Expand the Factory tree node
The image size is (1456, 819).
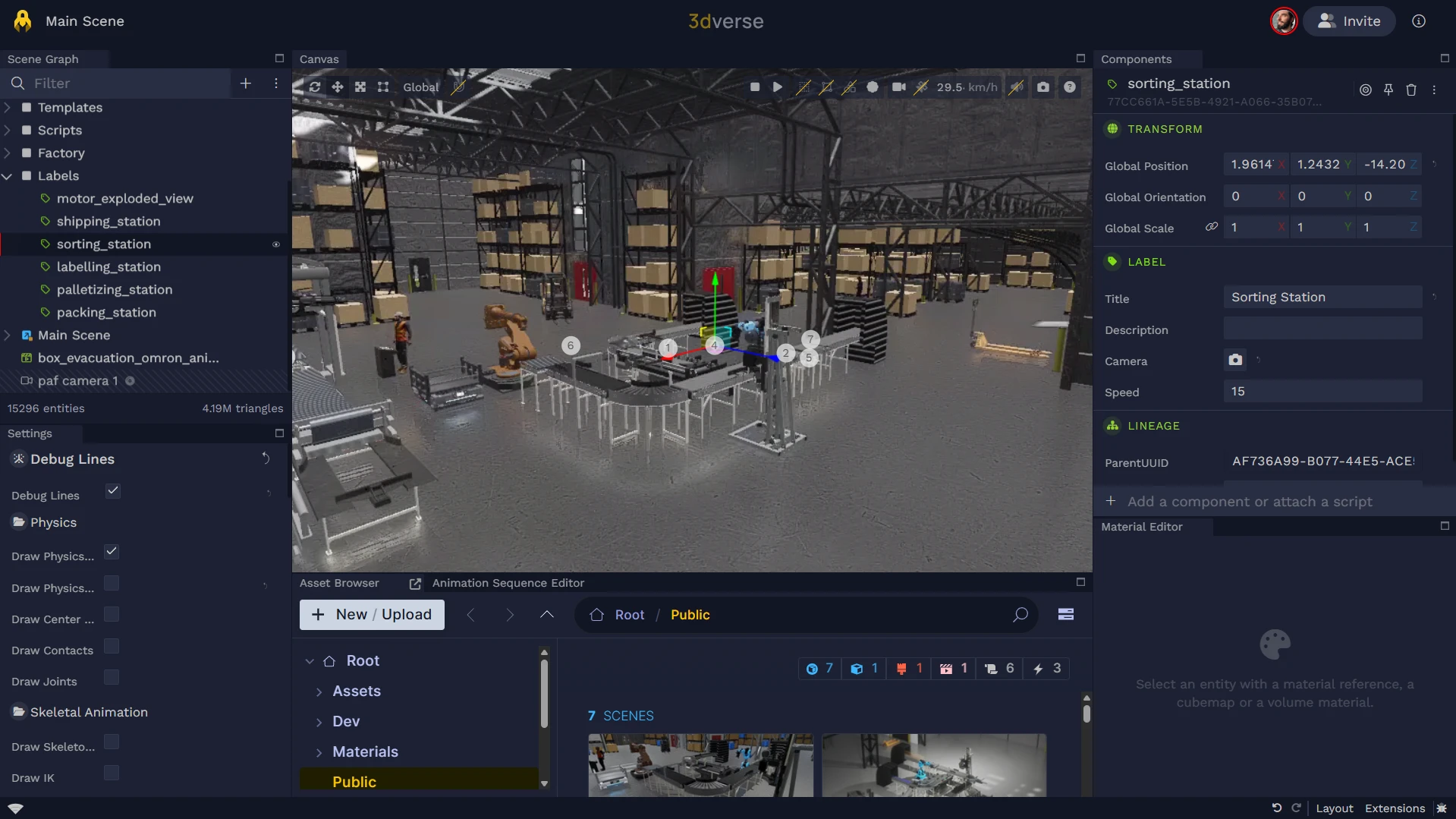(8, 153)
